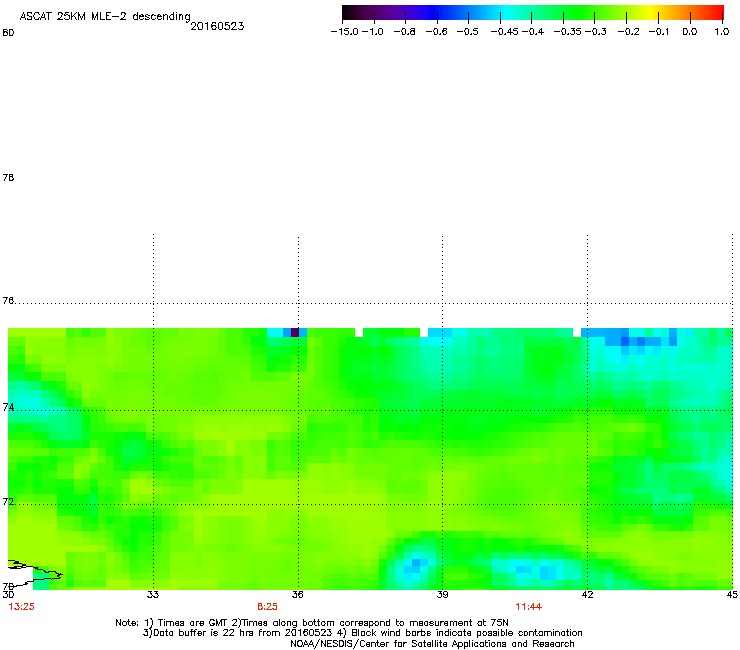Click the colorbar label 1.0
The width and height of the screenshot is (740, 650).
click(x=722, y=32)
